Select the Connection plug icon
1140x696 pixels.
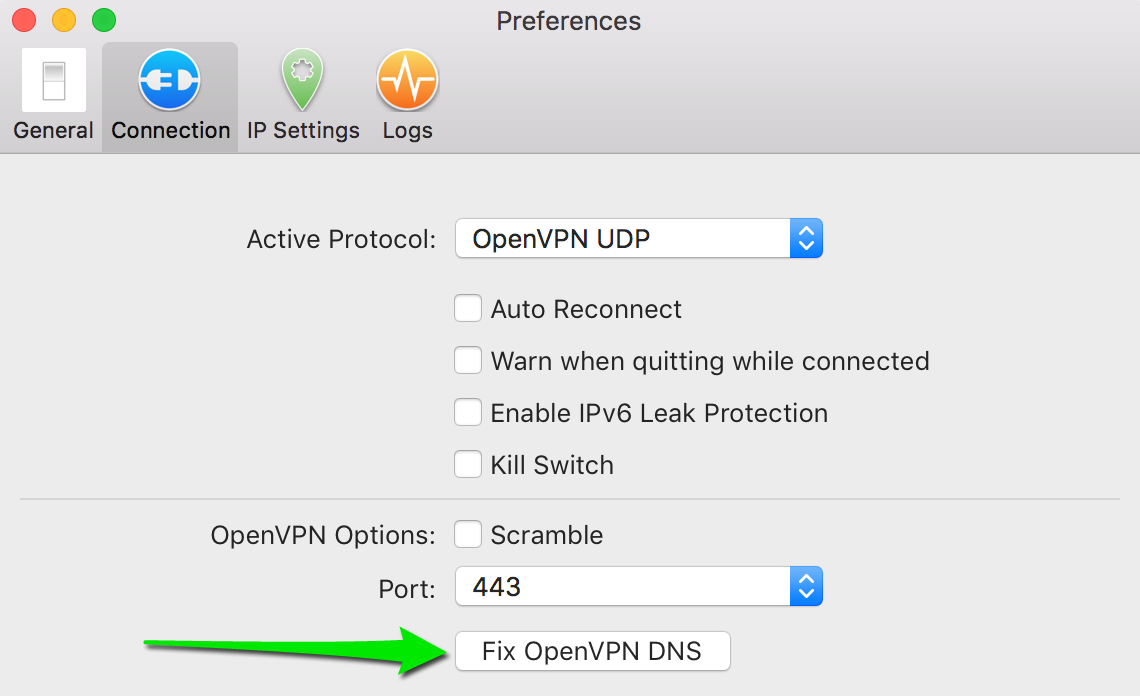(170, 80)
